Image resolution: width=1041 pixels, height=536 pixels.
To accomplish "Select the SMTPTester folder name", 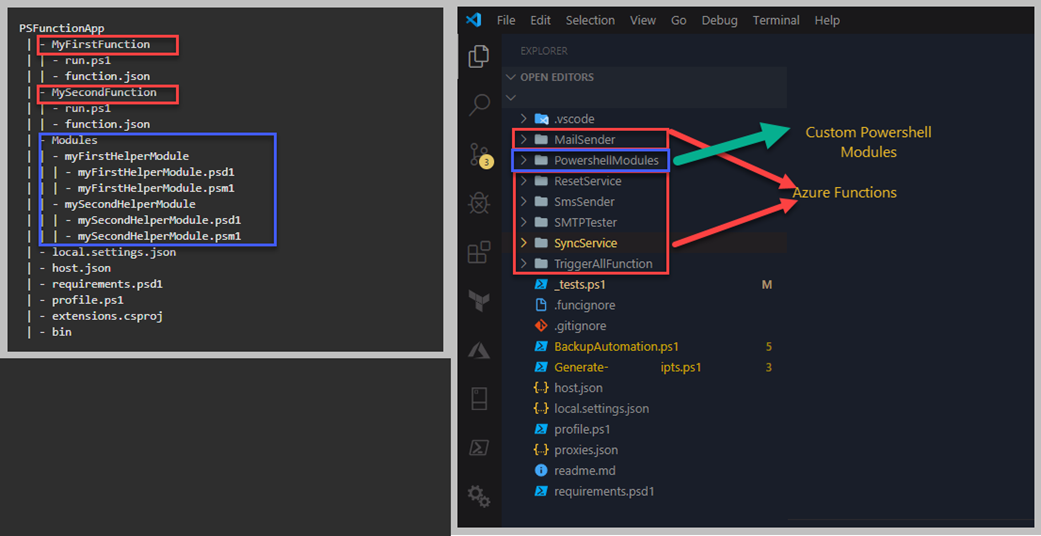I will [x=586, y=222].
